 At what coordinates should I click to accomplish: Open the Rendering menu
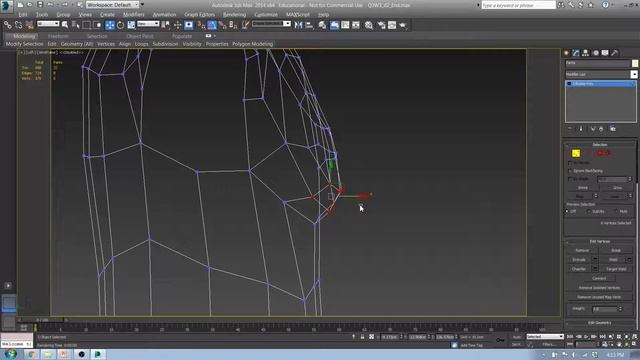coord(234,14)
